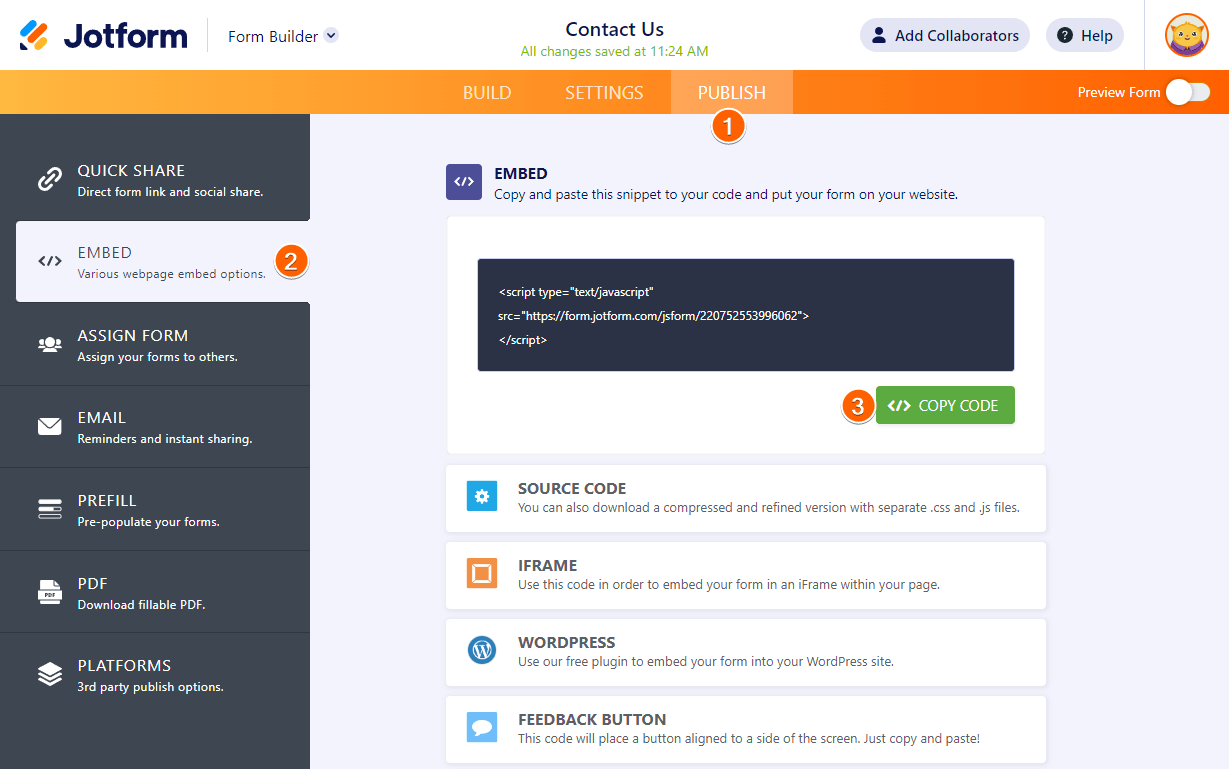1229x769 pixels.
Task: Select QUICK SHARE in the sidebar
Action: coord(155,180)
